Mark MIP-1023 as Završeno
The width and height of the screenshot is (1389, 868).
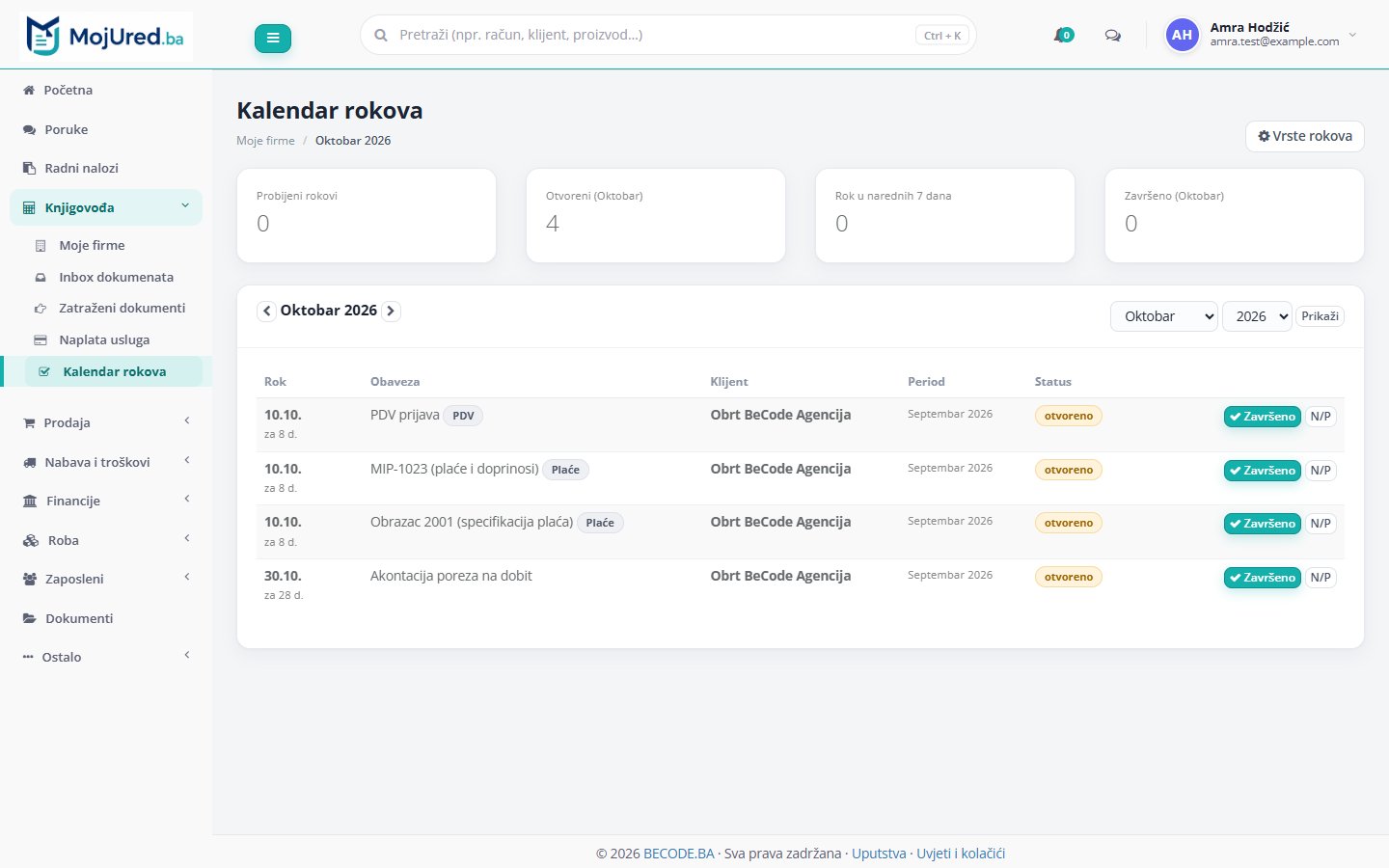click(1263, 471)
